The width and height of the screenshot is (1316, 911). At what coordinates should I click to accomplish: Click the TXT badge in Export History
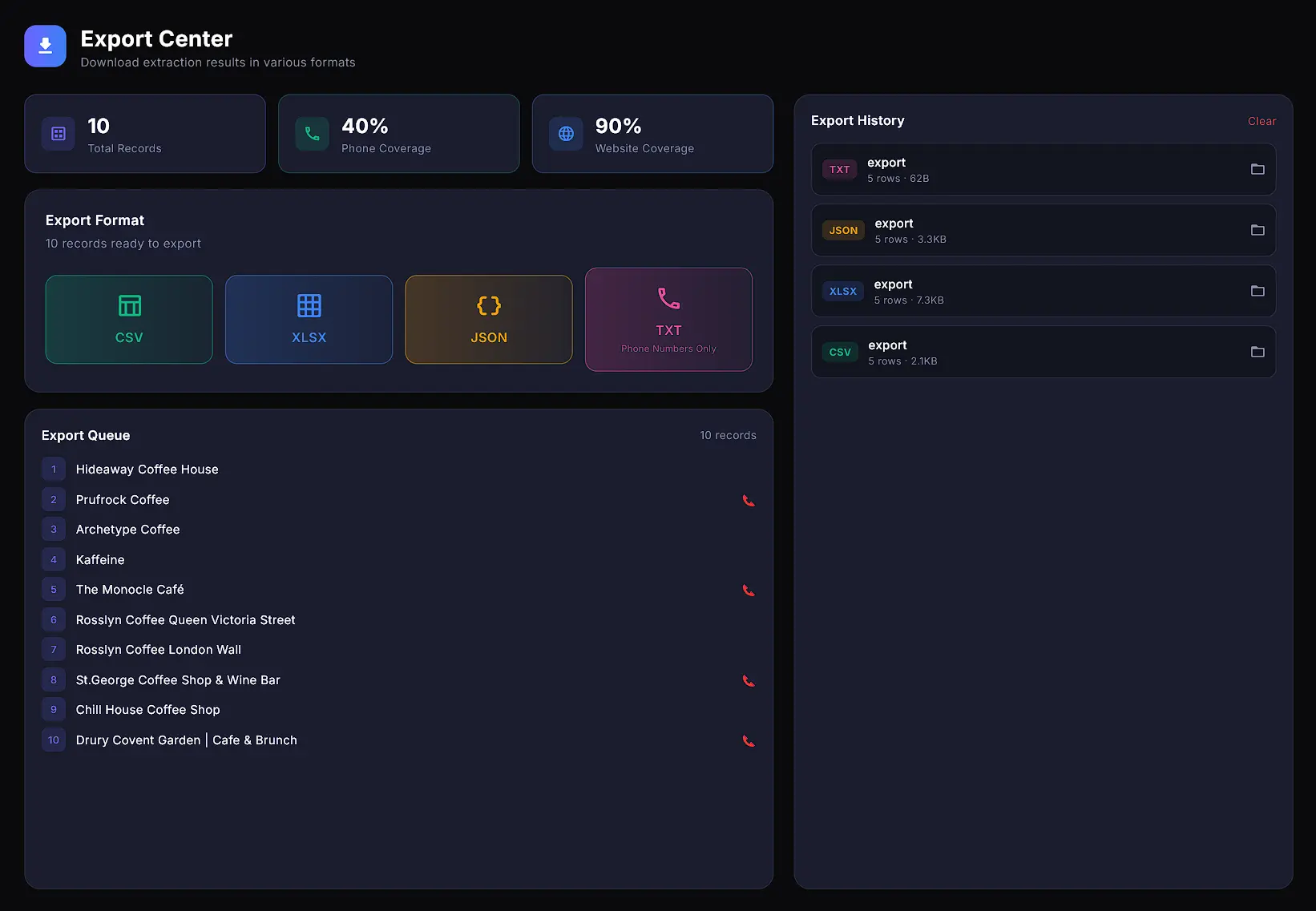coord(839,169)
